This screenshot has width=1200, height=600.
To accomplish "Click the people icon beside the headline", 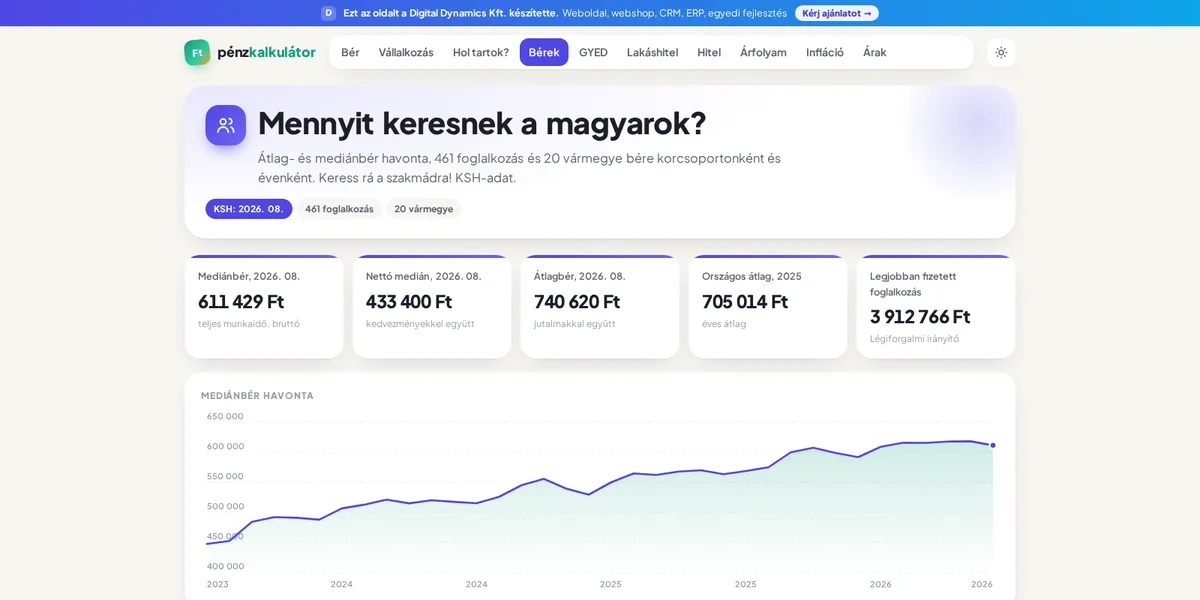I will [226, 125].
